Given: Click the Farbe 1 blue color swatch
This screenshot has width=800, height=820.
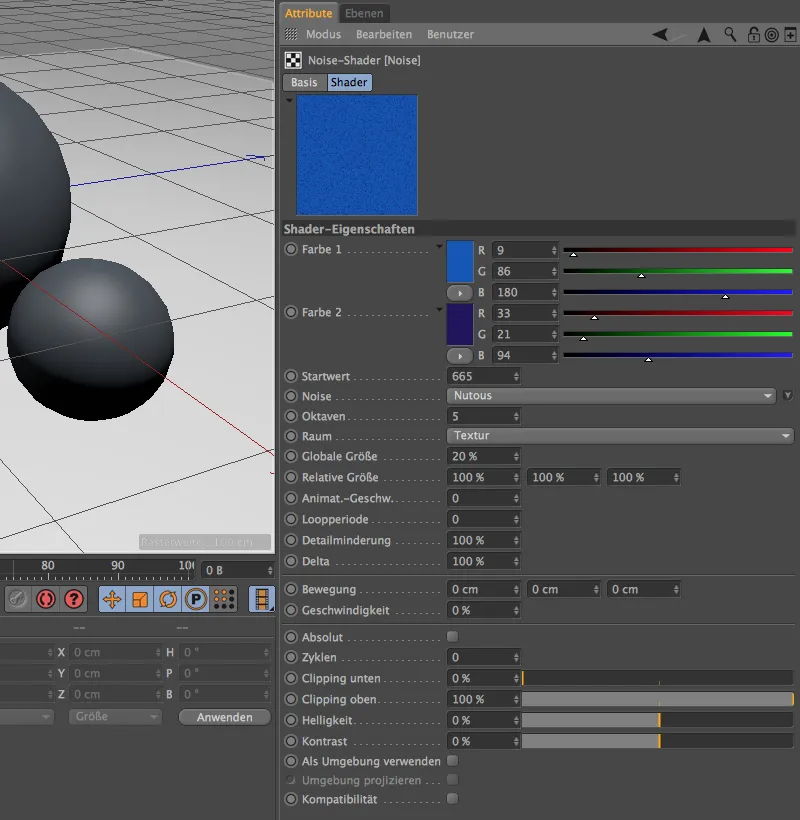Looking at the screenshot, I should [460, 261].
